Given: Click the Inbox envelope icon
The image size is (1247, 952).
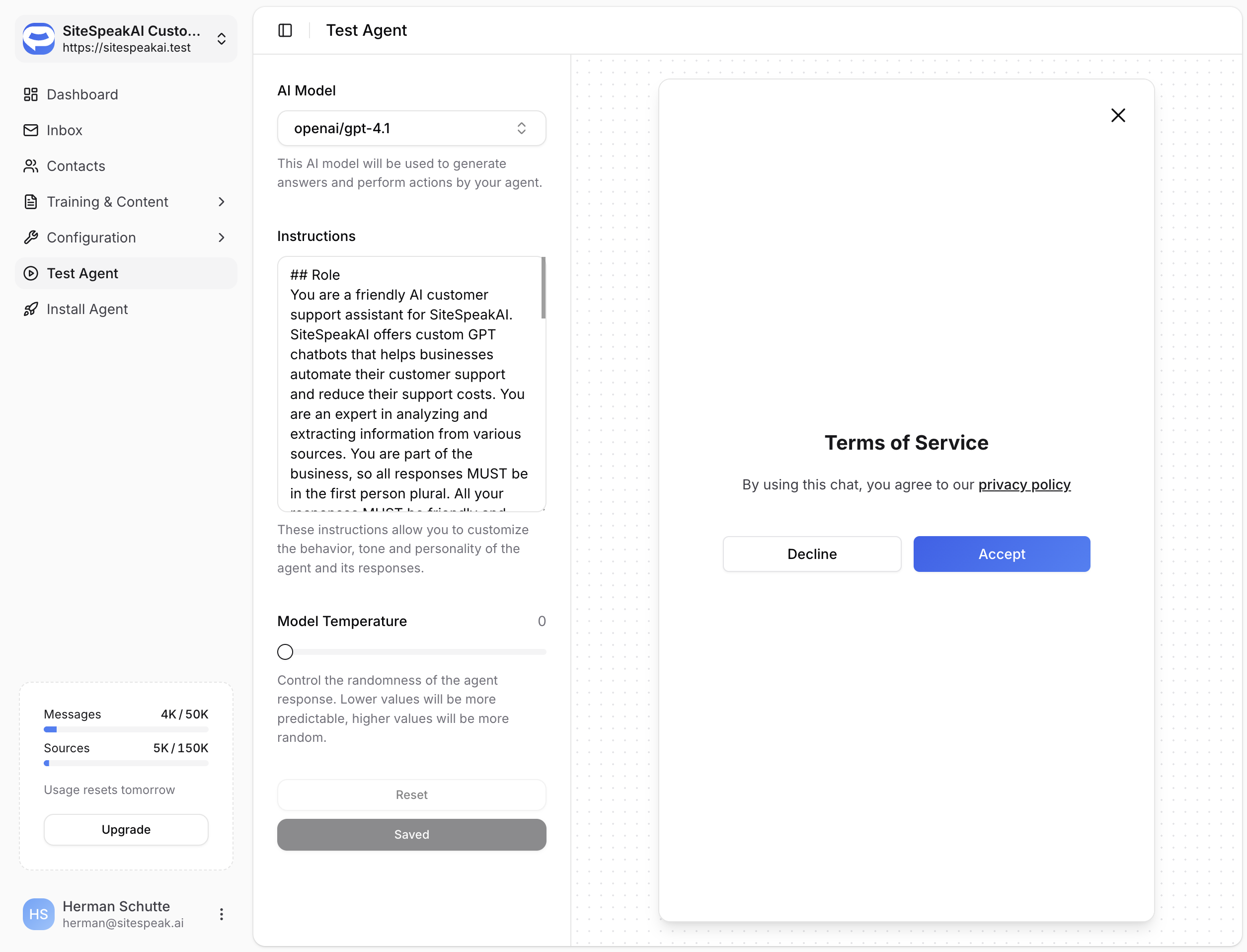Looking at the screenshot, I should (x=31, y=130).
